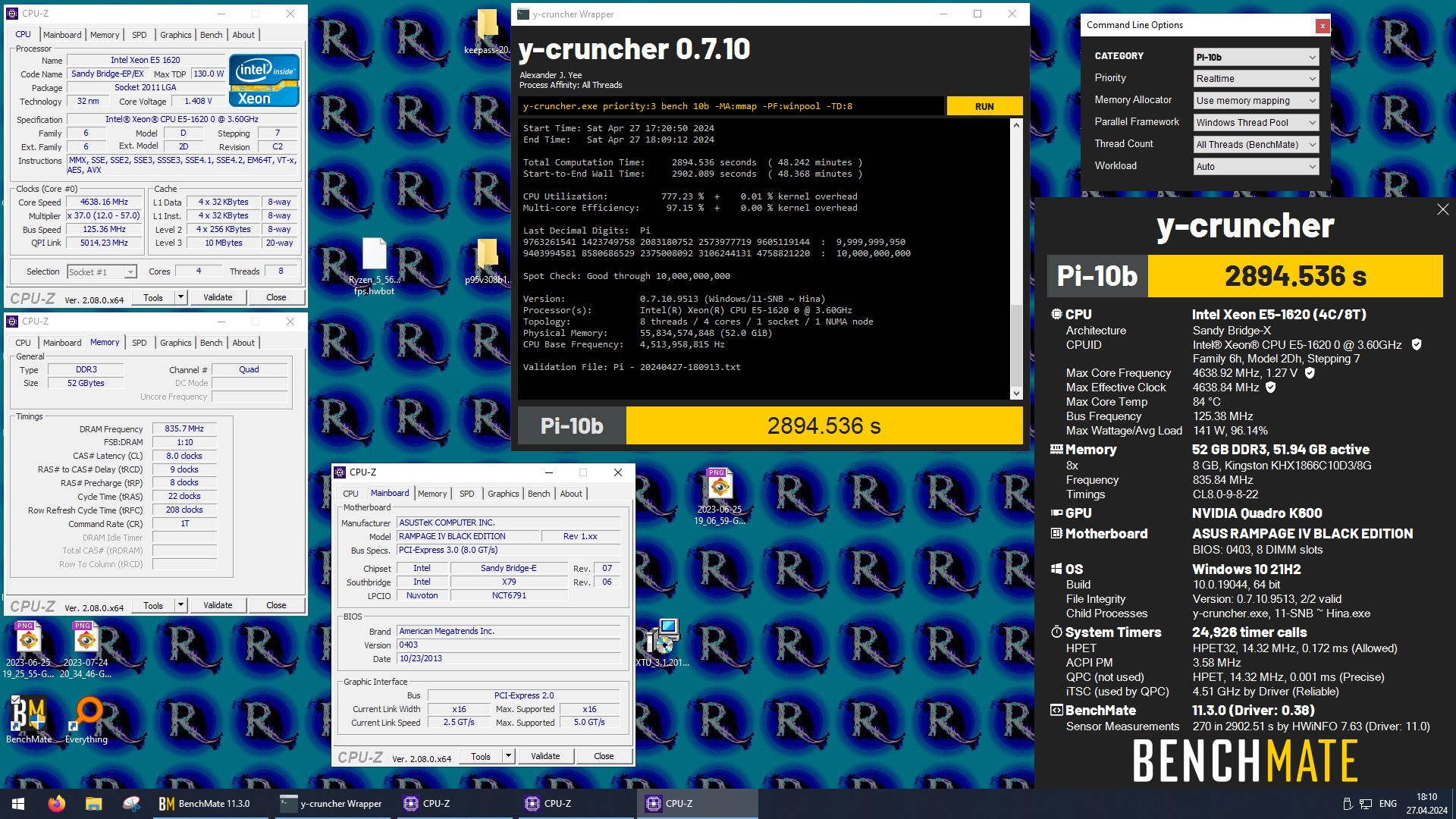Image resolution: width=1456 pixels, height=819 pixels.
Task: Open the Socket #1 selection dropdown in CPU-Z
Action: coord(102,271)
